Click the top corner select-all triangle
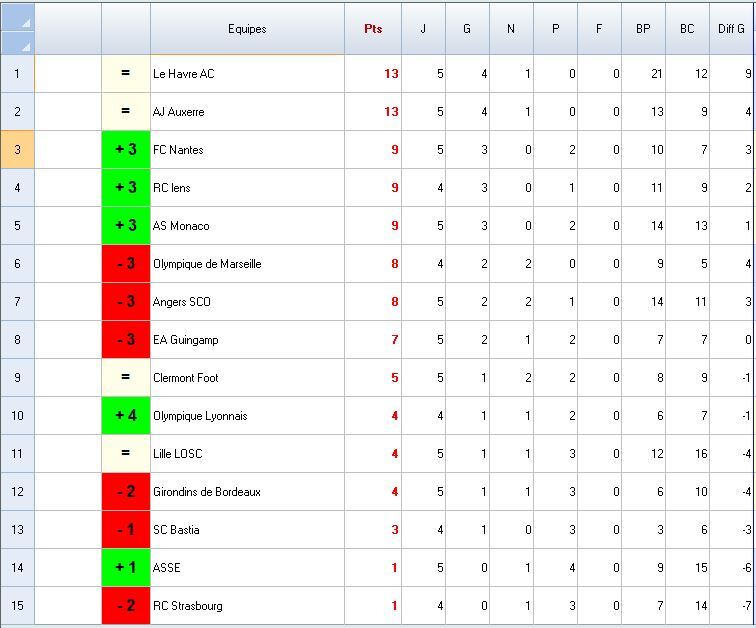Image resolution: width=756 pixels, height=628 pixels. tap(17, 17)
